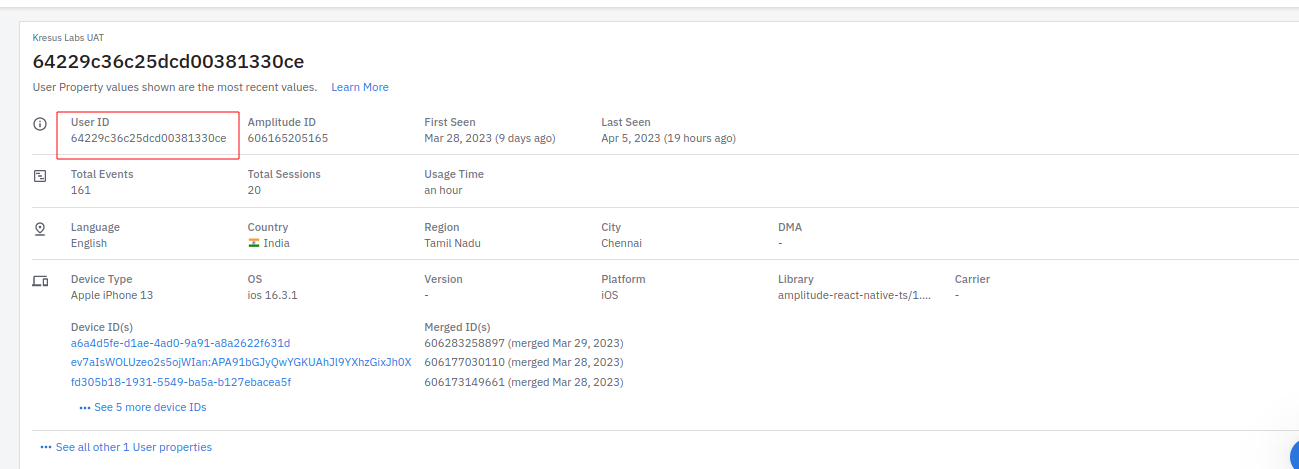Click the Amplitude ID value 606165205165

pos(287,138)
